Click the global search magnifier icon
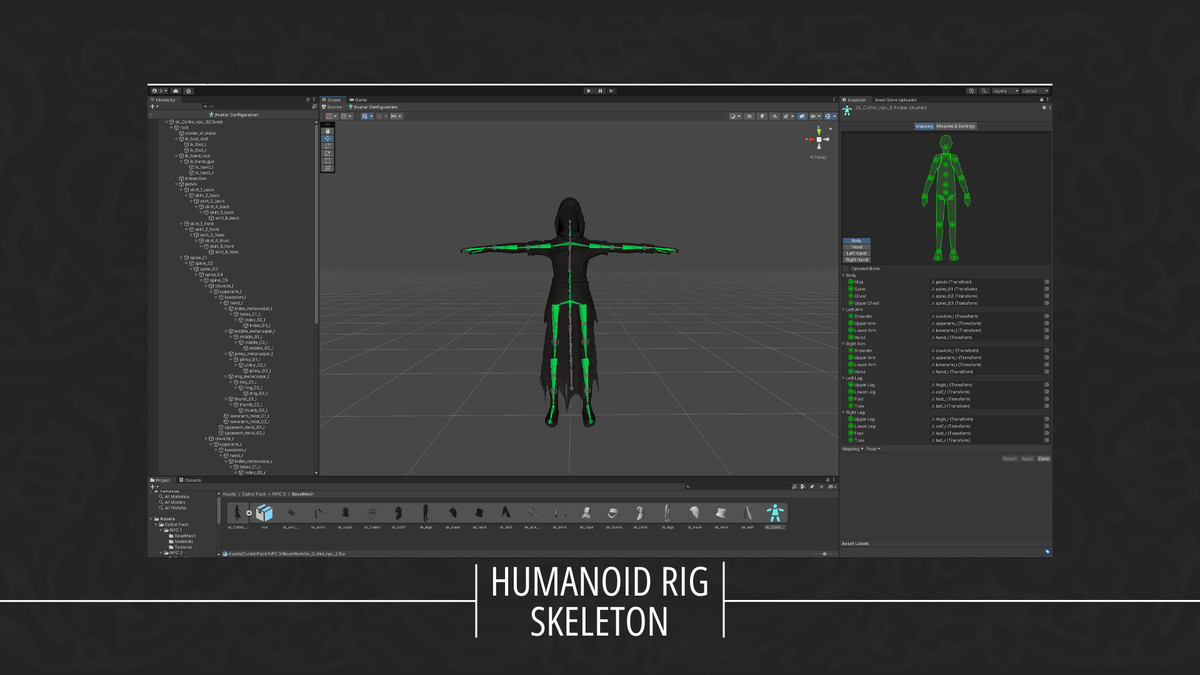Screen dimensions: 1200x675 (x=983, y=91)
